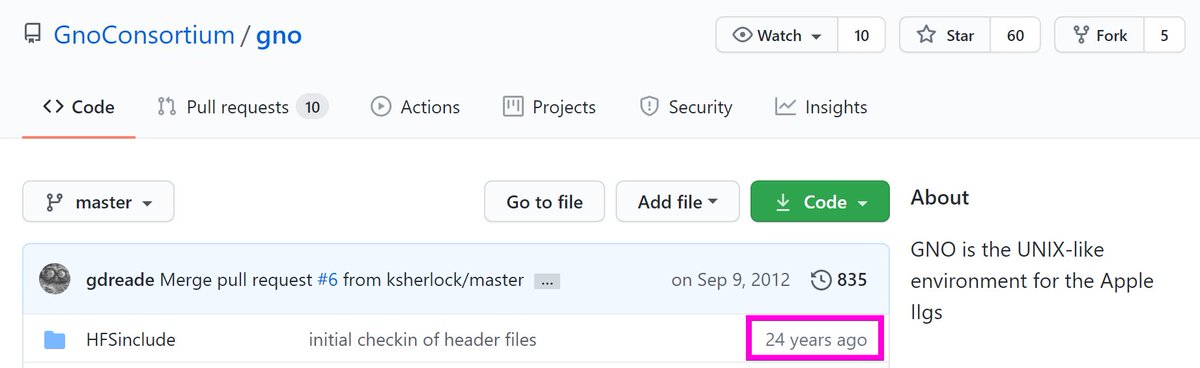The image size is (1200, 368).
Task: Open gdreade's avatar profile picture
Action: click(x=54, y=279)
